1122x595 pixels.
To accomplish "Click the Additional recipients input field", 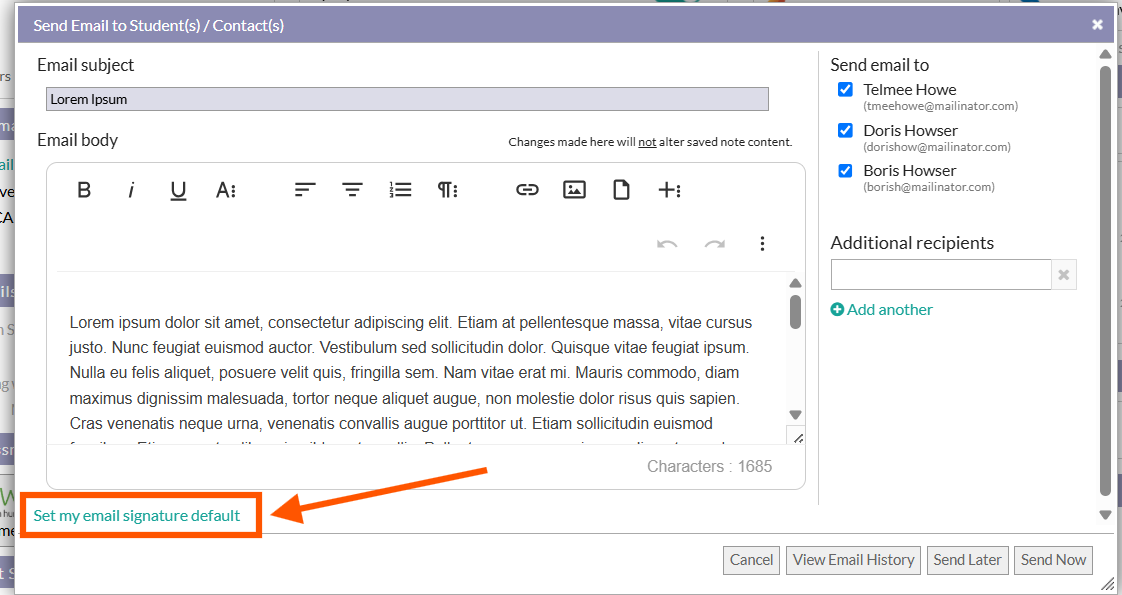I will pos(940,275).
